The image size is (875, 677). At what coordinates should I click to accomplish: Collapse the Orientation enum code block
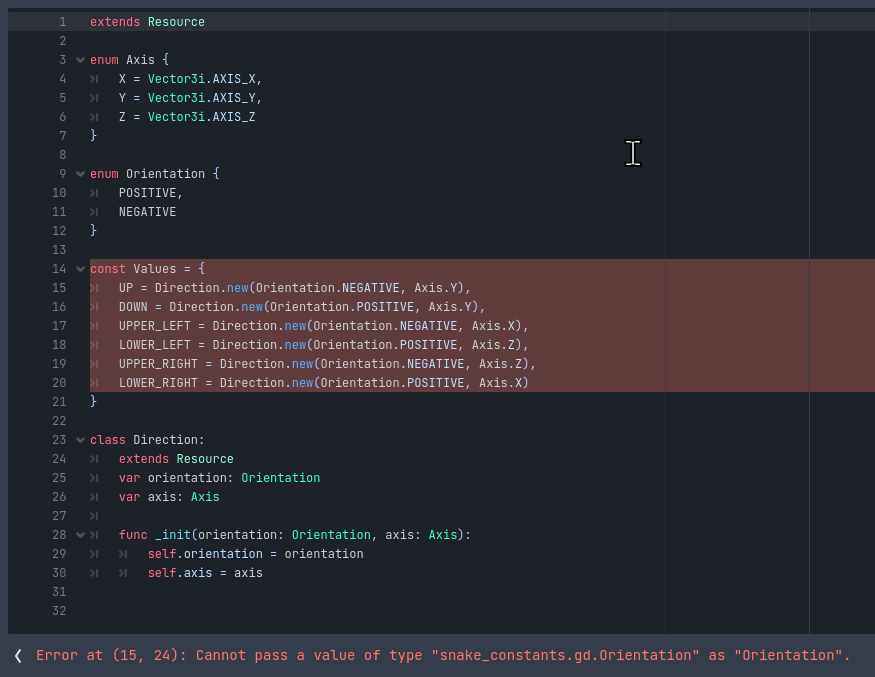pos(80,173)
